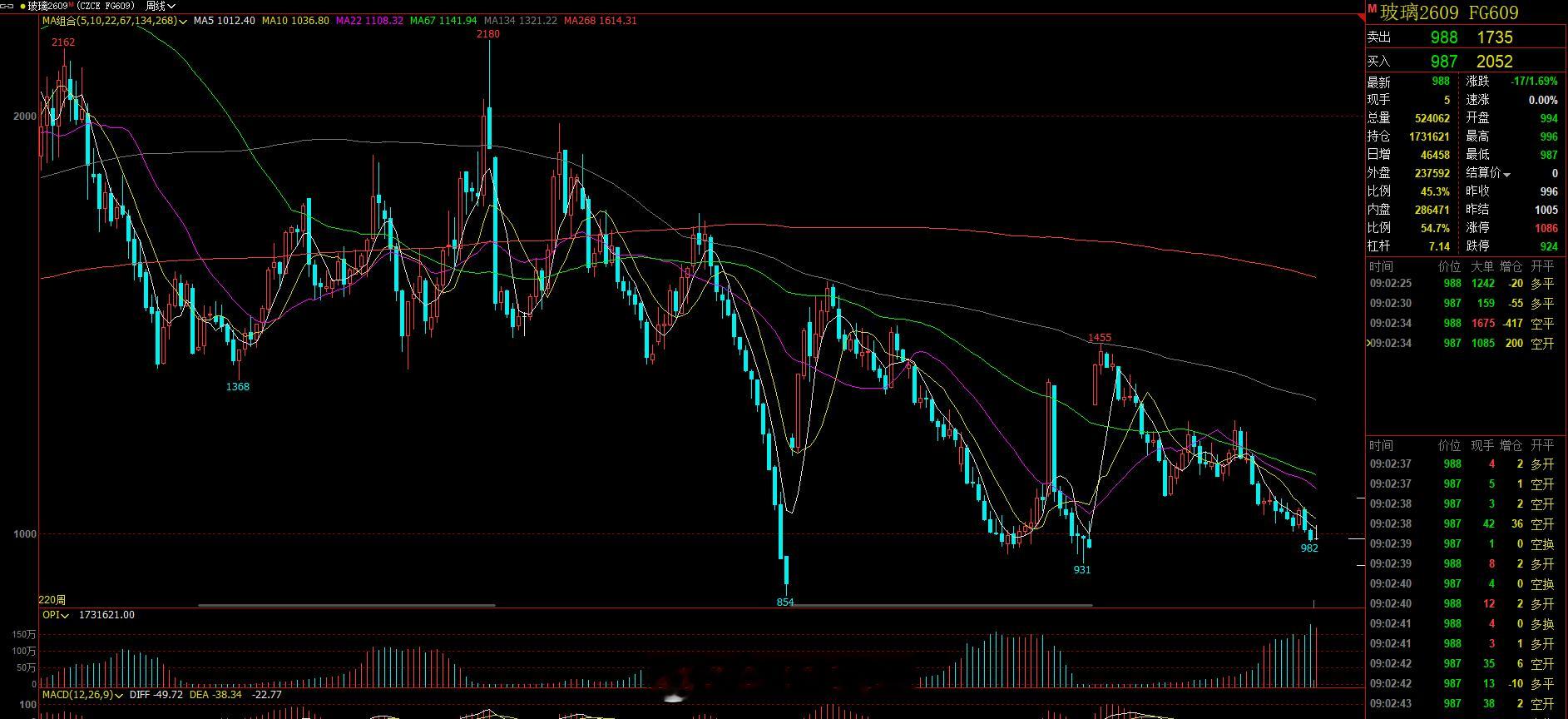The width and height of the screenshot is (1568, 719).
Task: Click the 220周 period count label
Action: point(52,599)
